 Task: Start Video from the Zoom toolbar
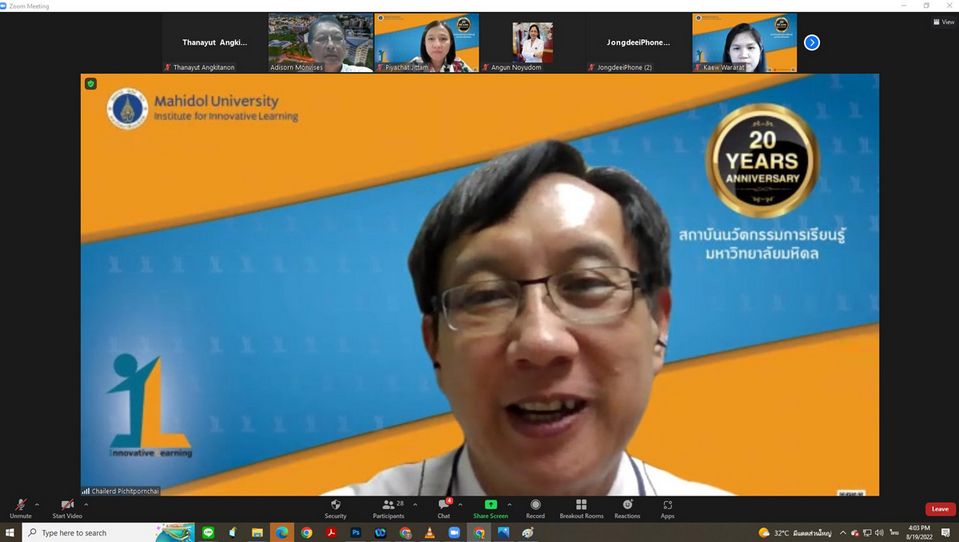(x=67, y=508)
